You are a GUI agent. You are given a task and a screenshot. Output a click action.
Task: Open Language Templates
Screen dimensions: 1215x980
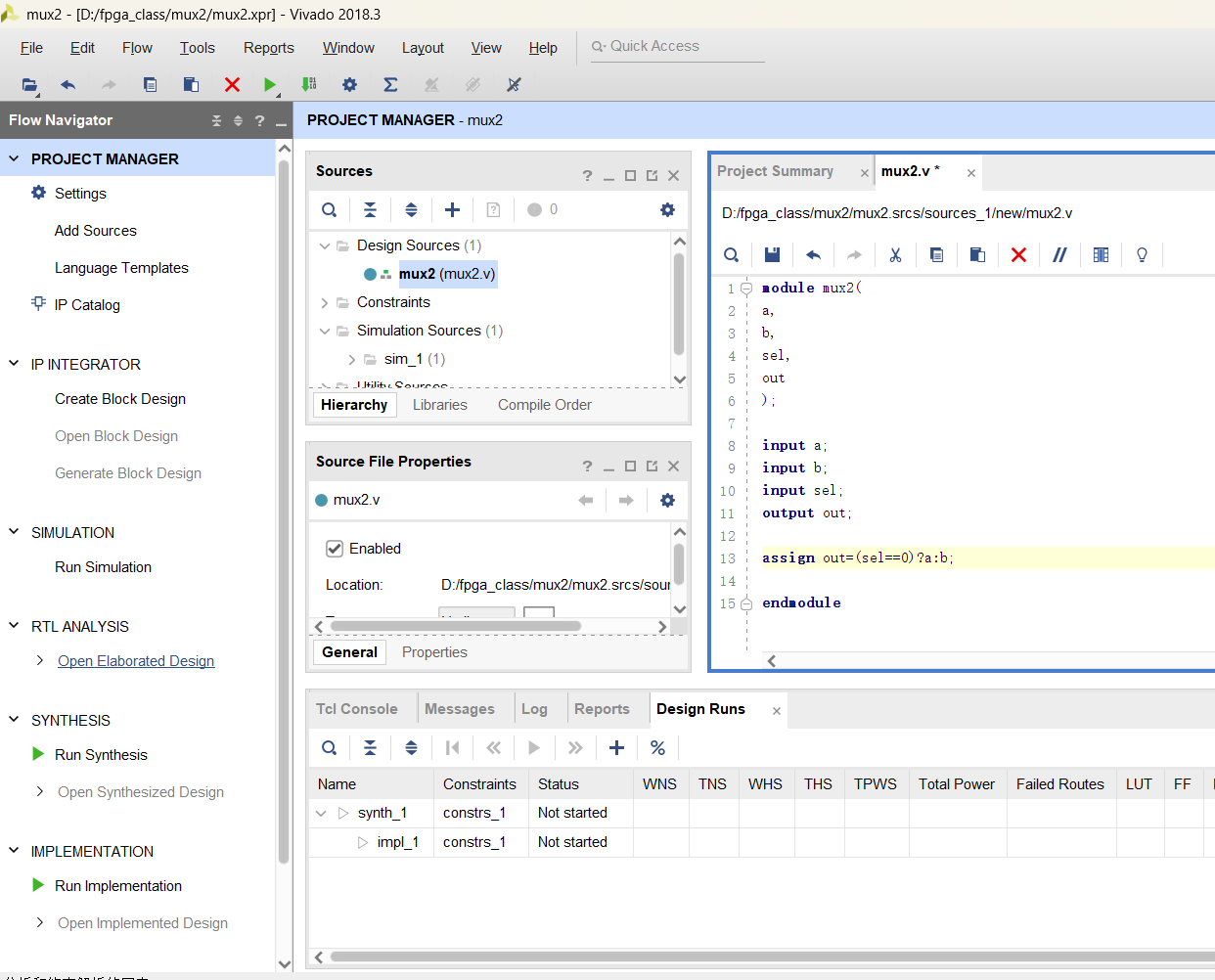tap(121, 268)
